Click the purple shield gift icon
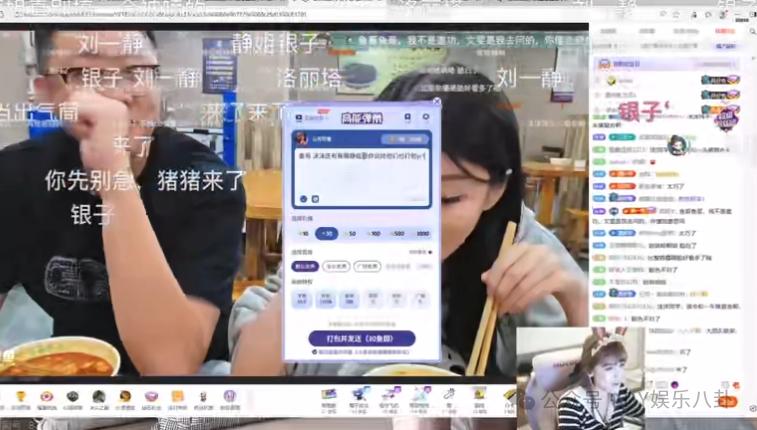This screenshot has height=430, width=757. click(229, 397)
